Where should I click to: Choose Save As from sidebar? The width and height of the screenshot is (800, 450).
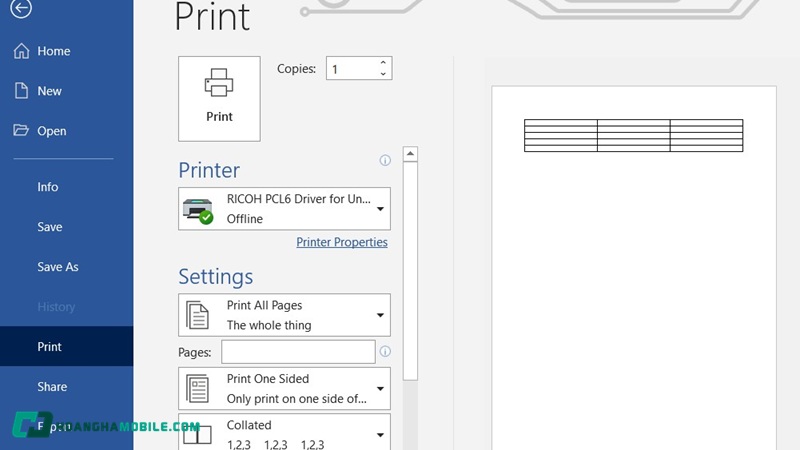(x=57, y=267)
